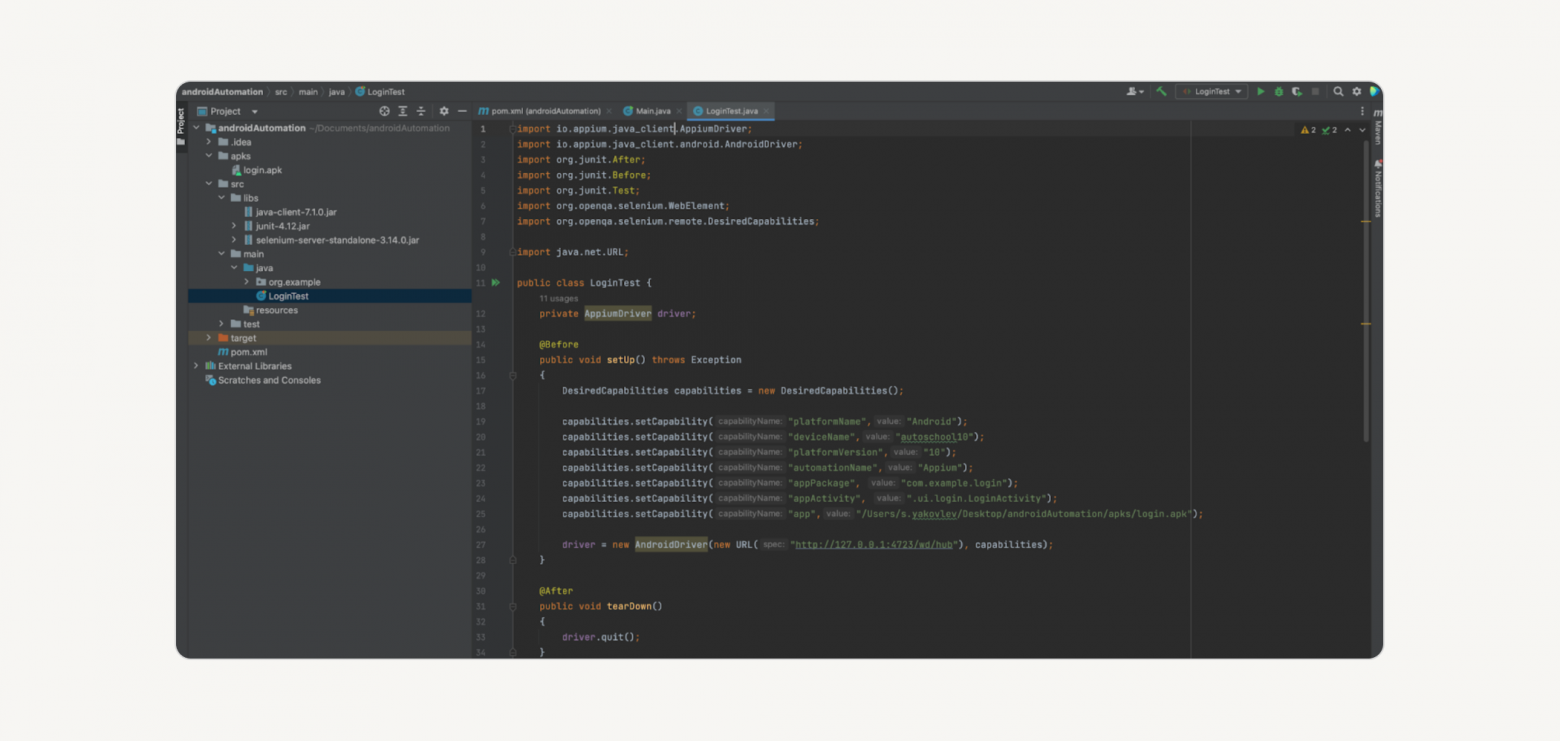Image resolution: width=1560 pixels, height=741 pixels.
Task: Expand selenium-server-standalone-3.14.0.jar node
Action: point(234,240)
